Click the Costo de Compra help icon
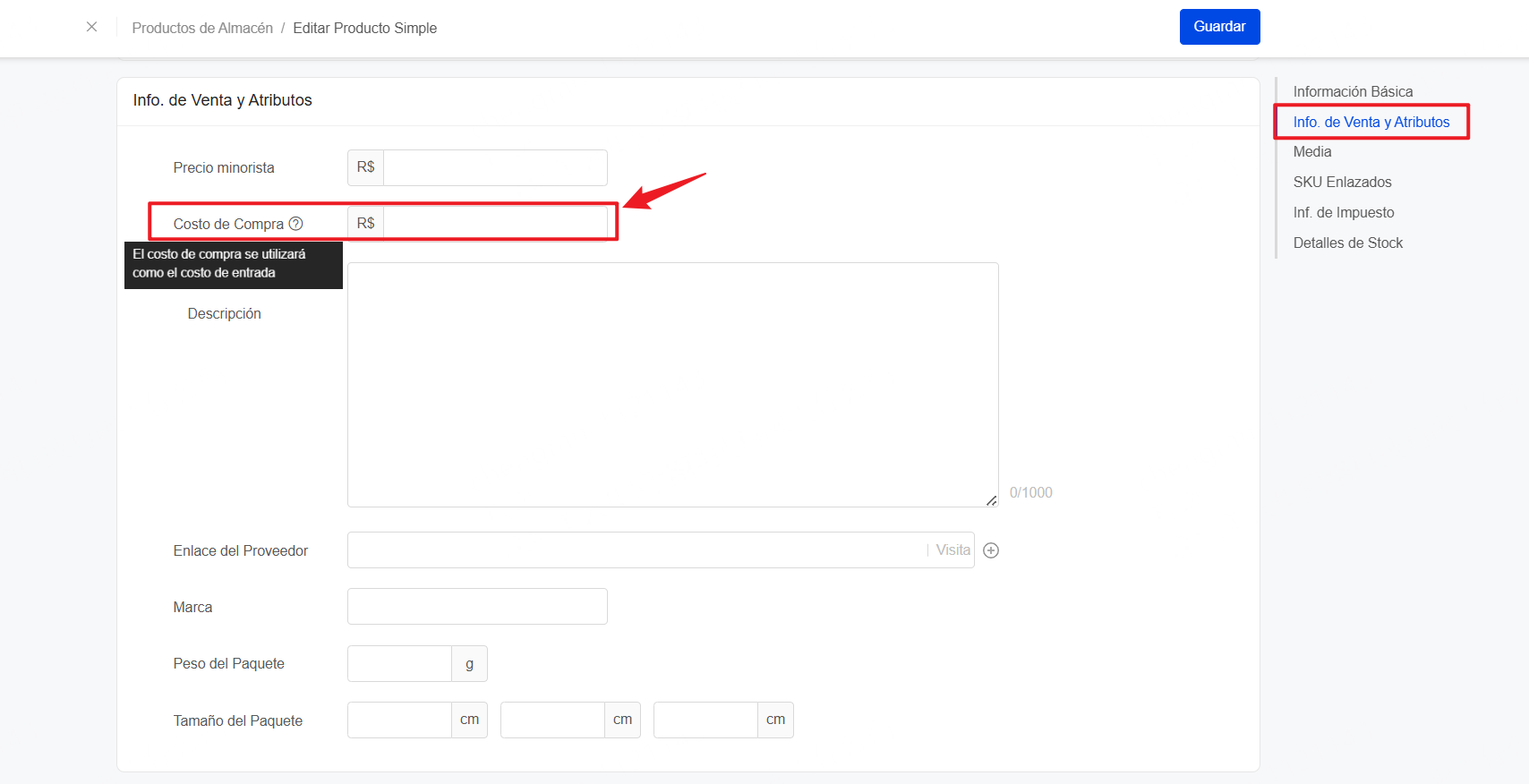 [296, 224]
